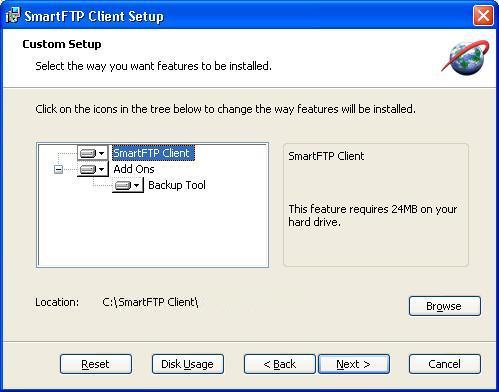Select Add Ons tree item
This screenshot has width=499, height=392.
click(x=134, y=169)
